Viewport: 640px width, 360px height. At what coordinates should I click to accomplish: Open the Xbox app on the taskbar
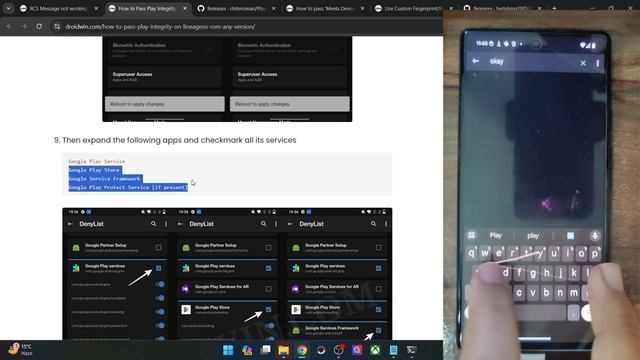tap(375, 350)
